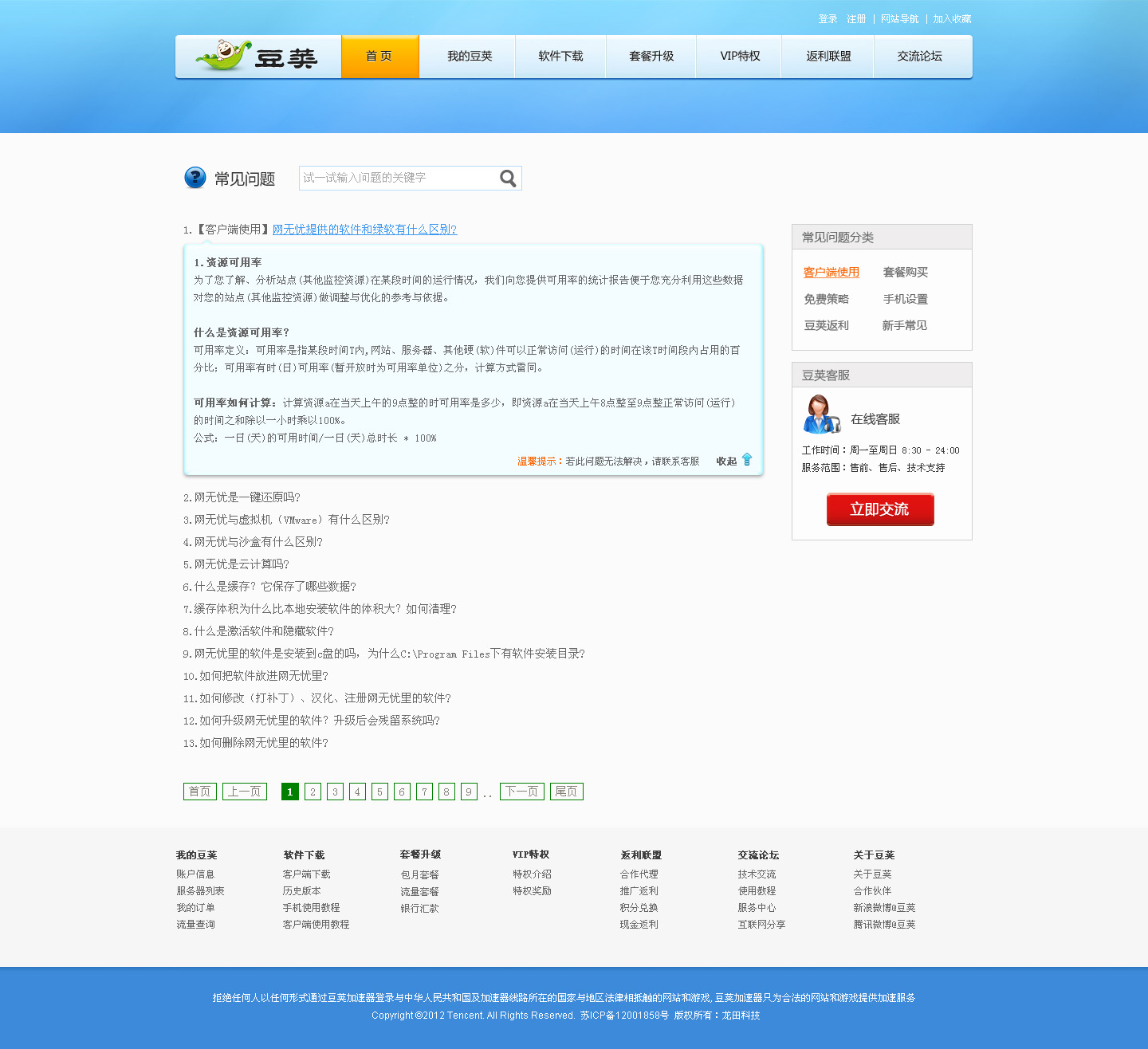This screenshot has height=1049, width=1148.
Task: Click the 上一页 pagination button
Action: pyautogui.click(x=245, y=792)
